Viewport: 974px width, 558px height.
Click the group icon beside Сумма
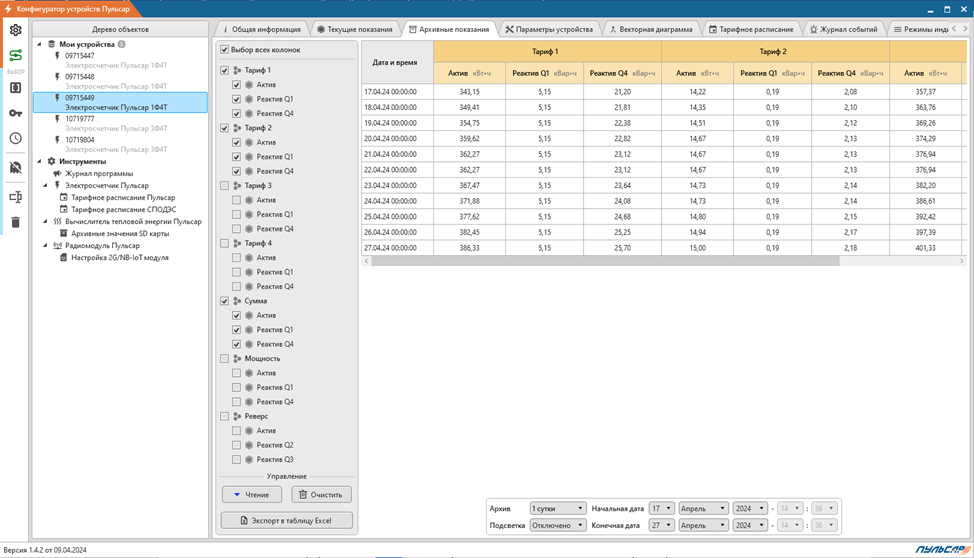[x=237, y=301]
